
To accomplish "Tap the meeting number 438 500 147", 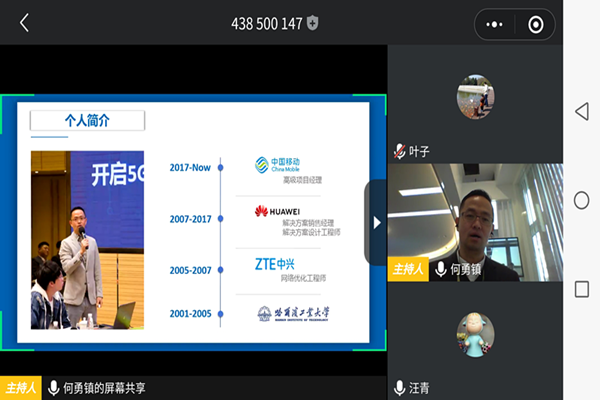I will (x=264, y=23).
